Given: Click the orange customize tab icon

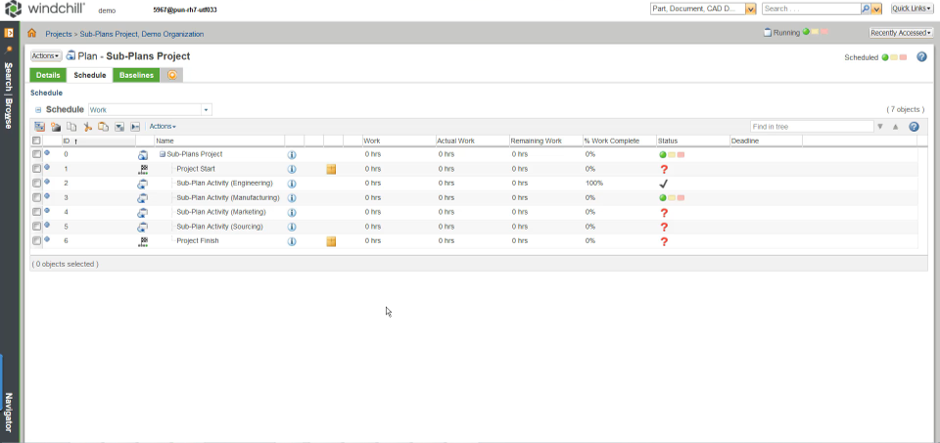Looking at the screenshot, I should point(172,75).
